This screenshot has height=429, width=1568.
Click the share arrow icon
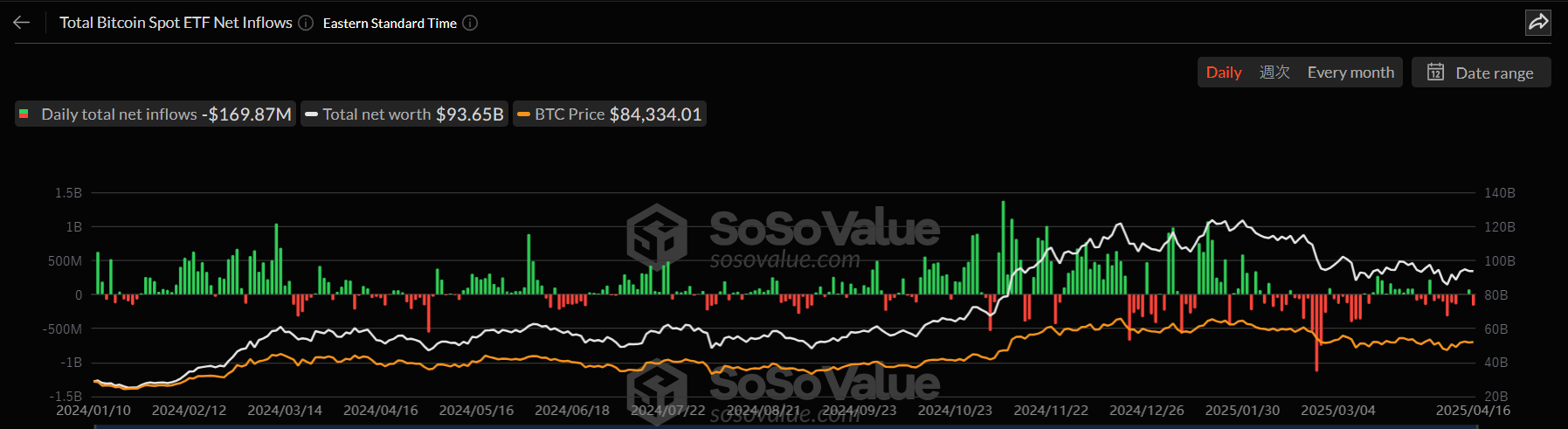coord(1538,22)
